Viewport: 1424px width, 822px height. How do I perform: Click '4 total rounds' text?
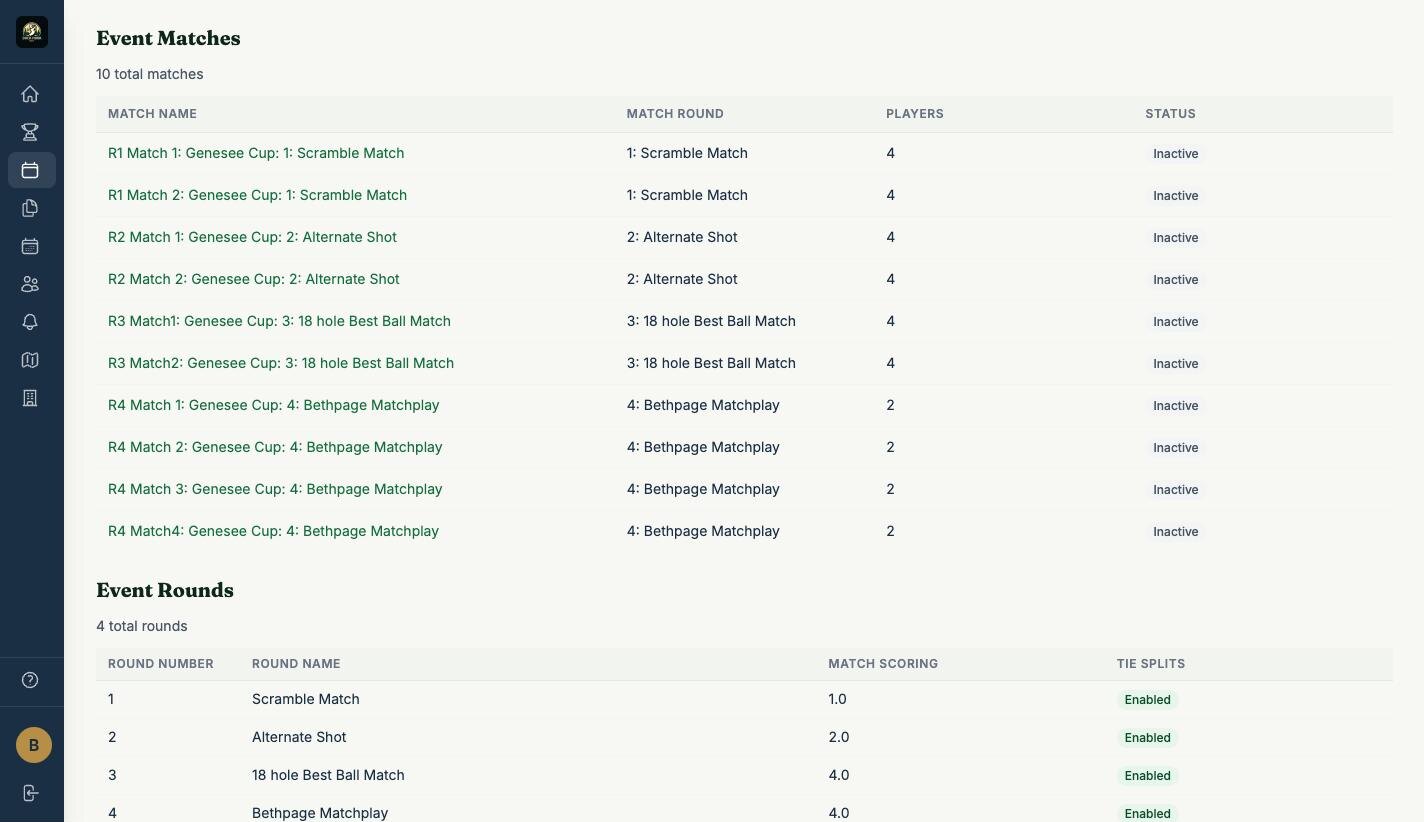click(x=142, y=626)
